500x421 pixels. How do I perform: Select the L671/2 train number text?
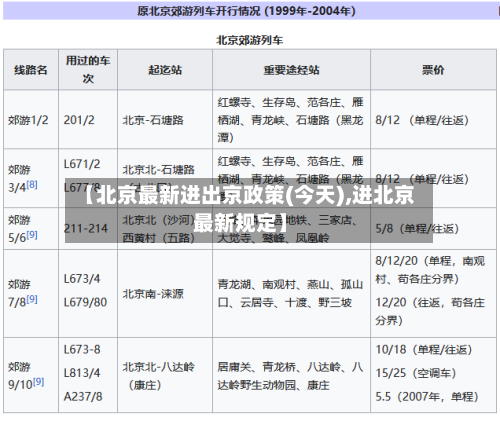coord(82,164)
